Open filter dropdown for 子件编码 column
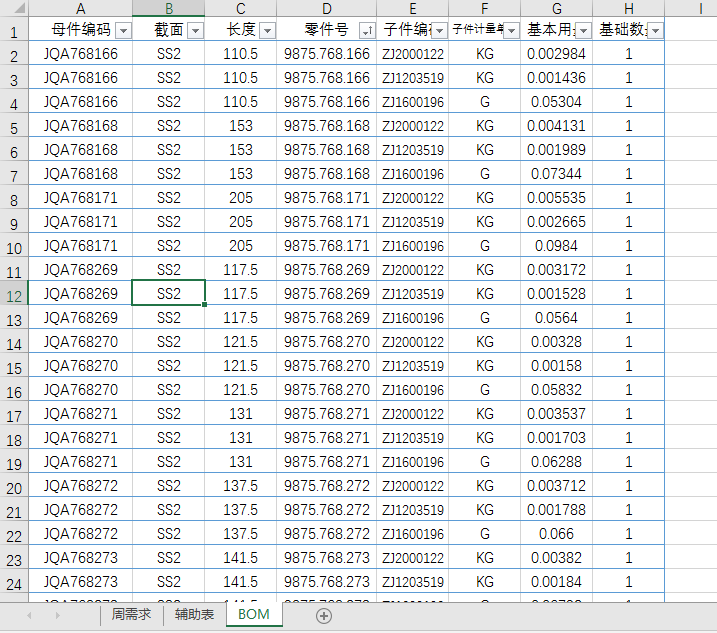This screenshot has width=717, height=633. 439,31
